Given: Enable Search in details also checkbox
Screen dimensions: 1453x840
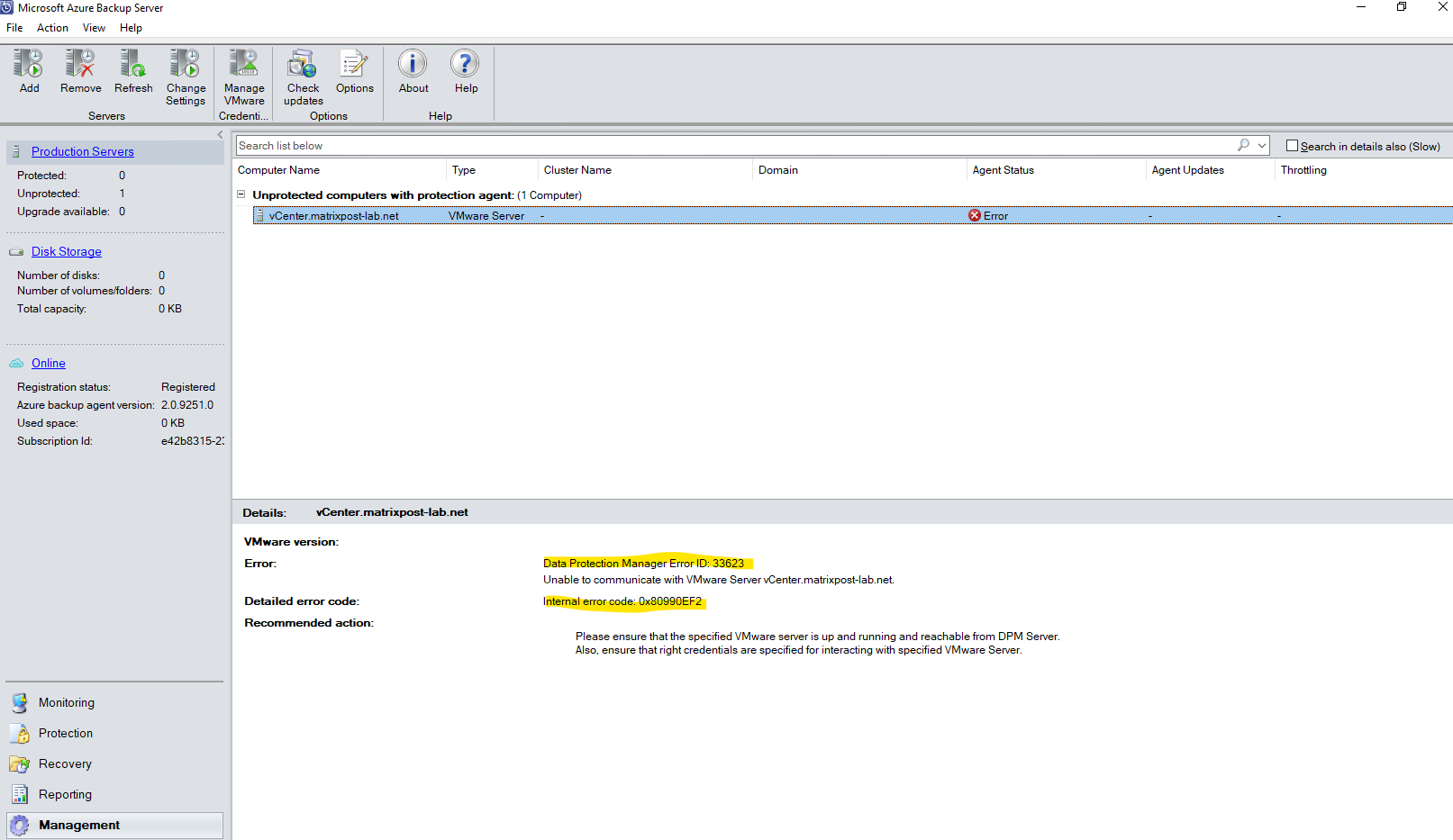Looking at the screenshot, I should click(x=1292, y=146).
